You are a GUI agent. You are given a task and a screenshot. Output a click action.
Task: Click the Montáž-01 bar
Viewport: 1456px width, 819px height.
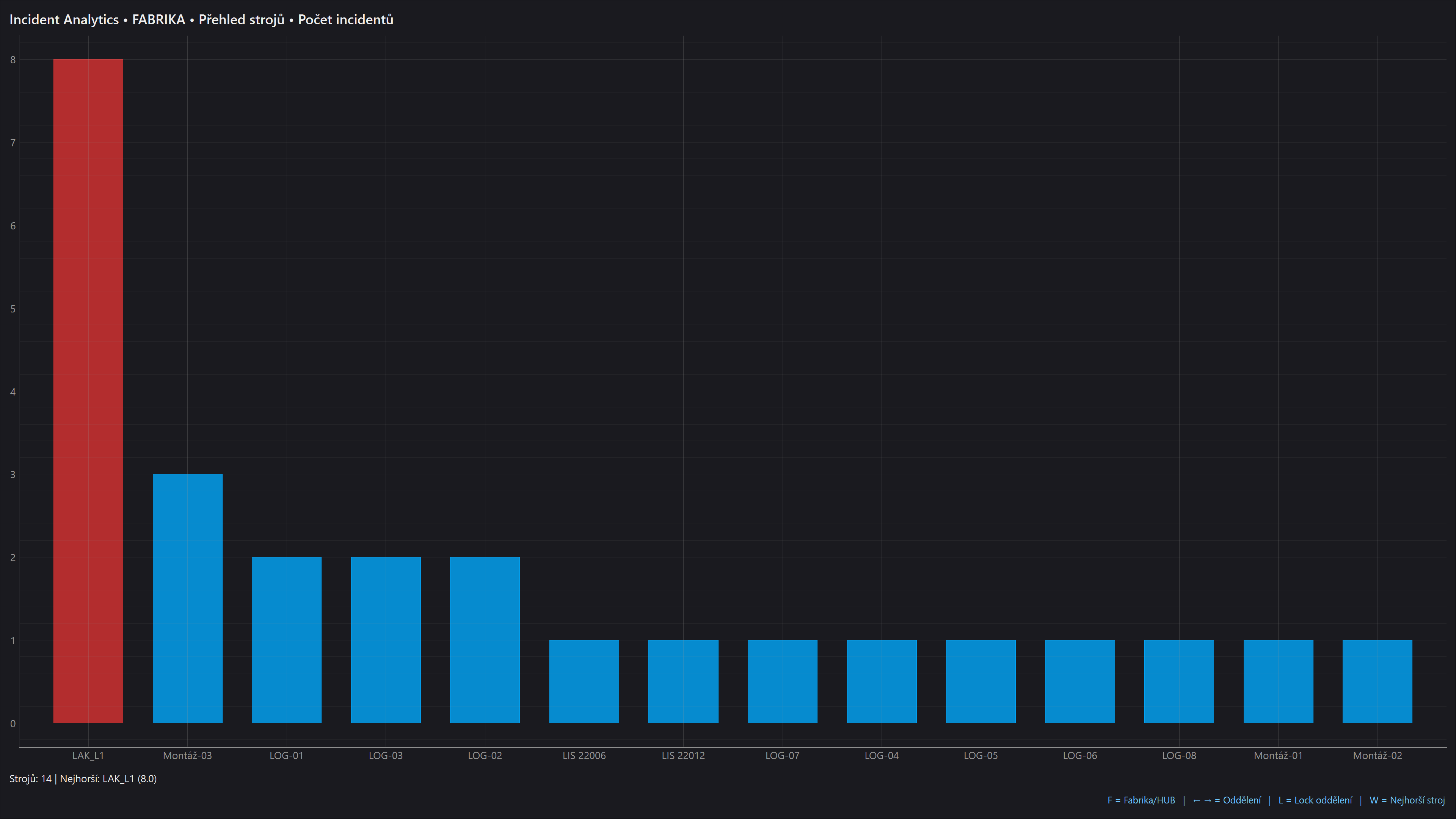(1279, 681)
